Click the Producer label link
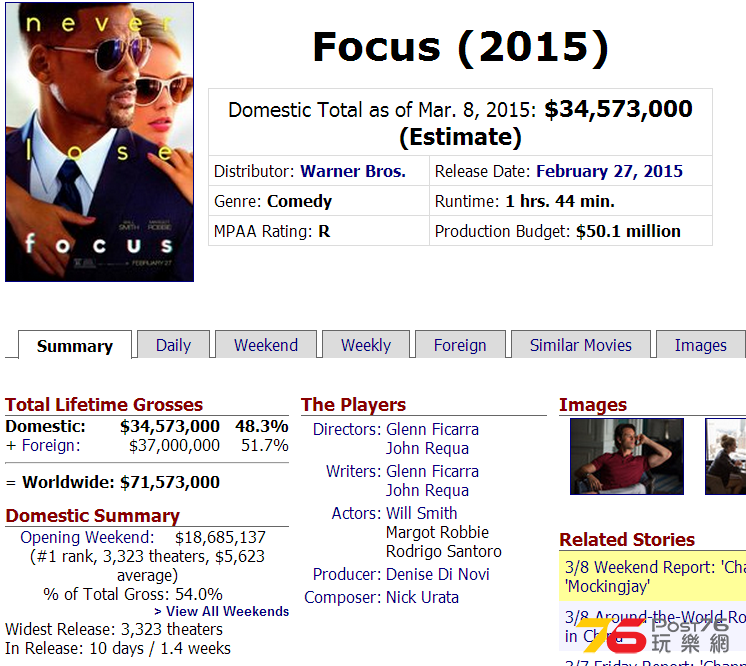The height and width of the screenshot is (666, 746). tap(347, 574)
